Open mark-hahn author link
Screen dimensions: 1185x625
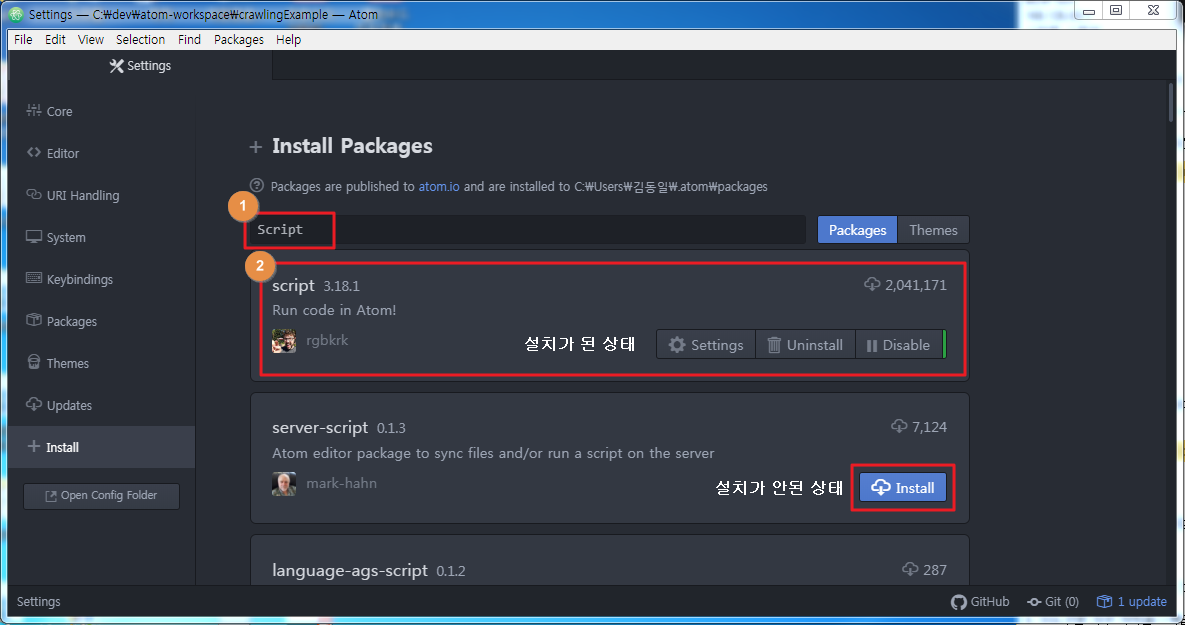(x=342, y=483)
